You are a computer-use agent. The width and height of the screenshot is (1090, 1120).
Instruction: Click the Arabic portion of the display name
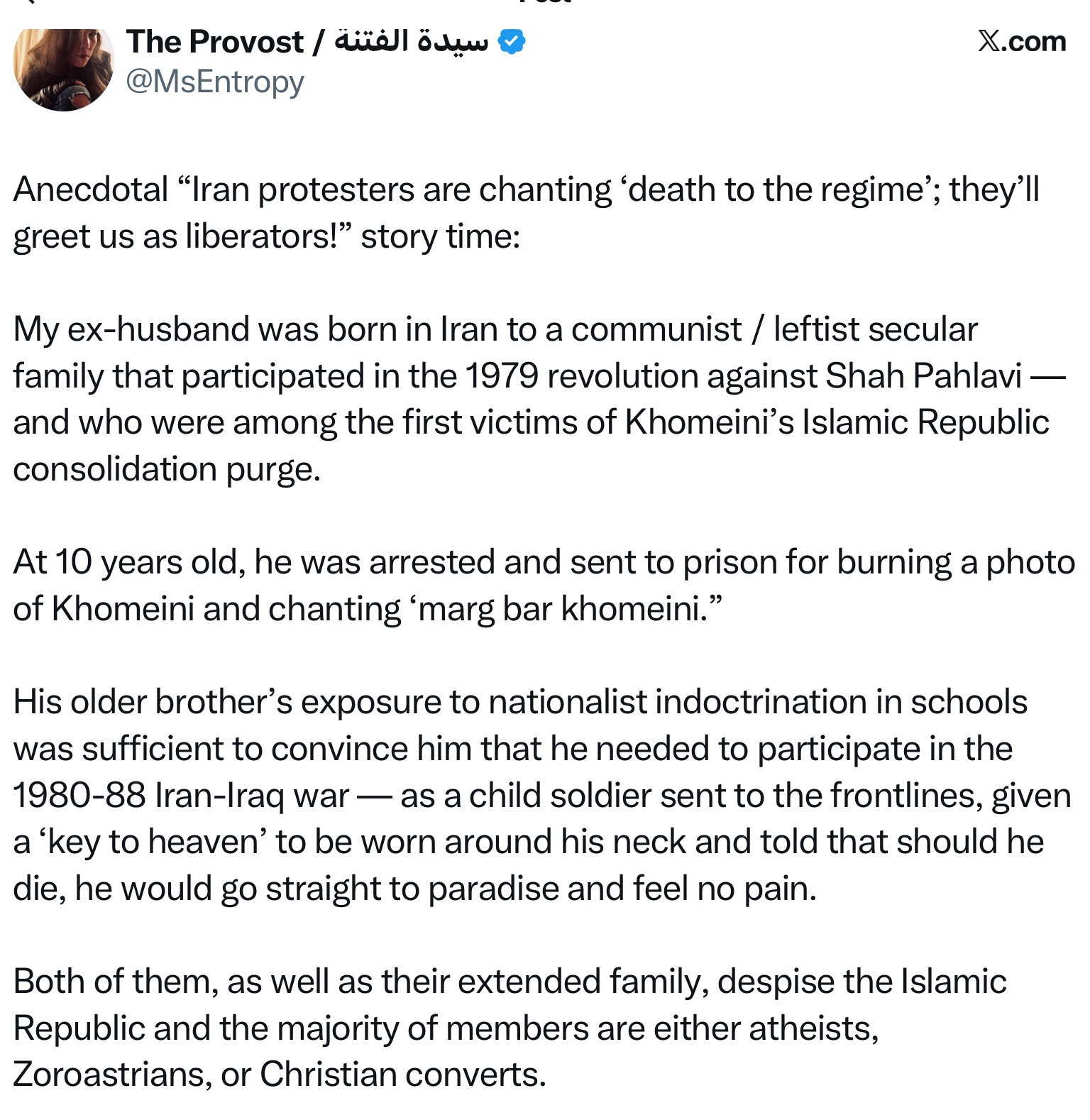click(x=412, y=42)
